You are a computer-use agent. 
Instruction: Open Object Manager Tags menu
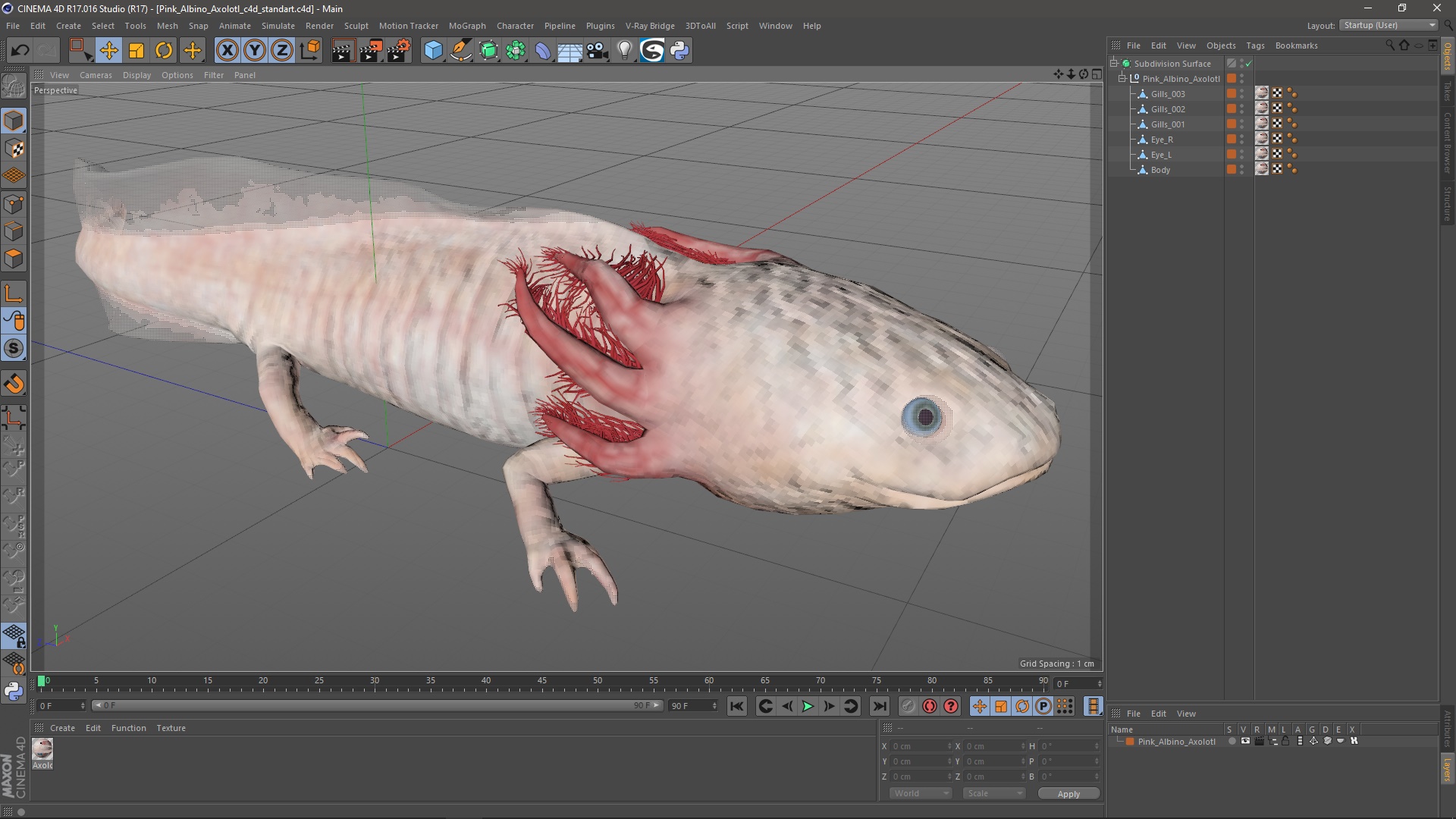1255,45
